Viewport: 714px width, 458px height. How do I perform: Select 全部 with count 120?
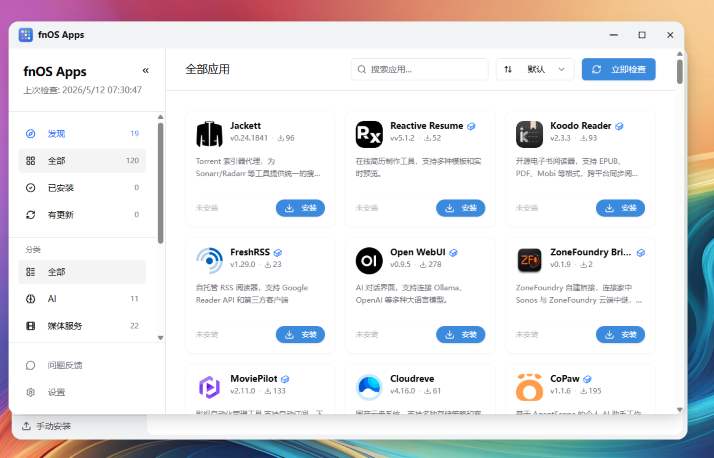82,161
